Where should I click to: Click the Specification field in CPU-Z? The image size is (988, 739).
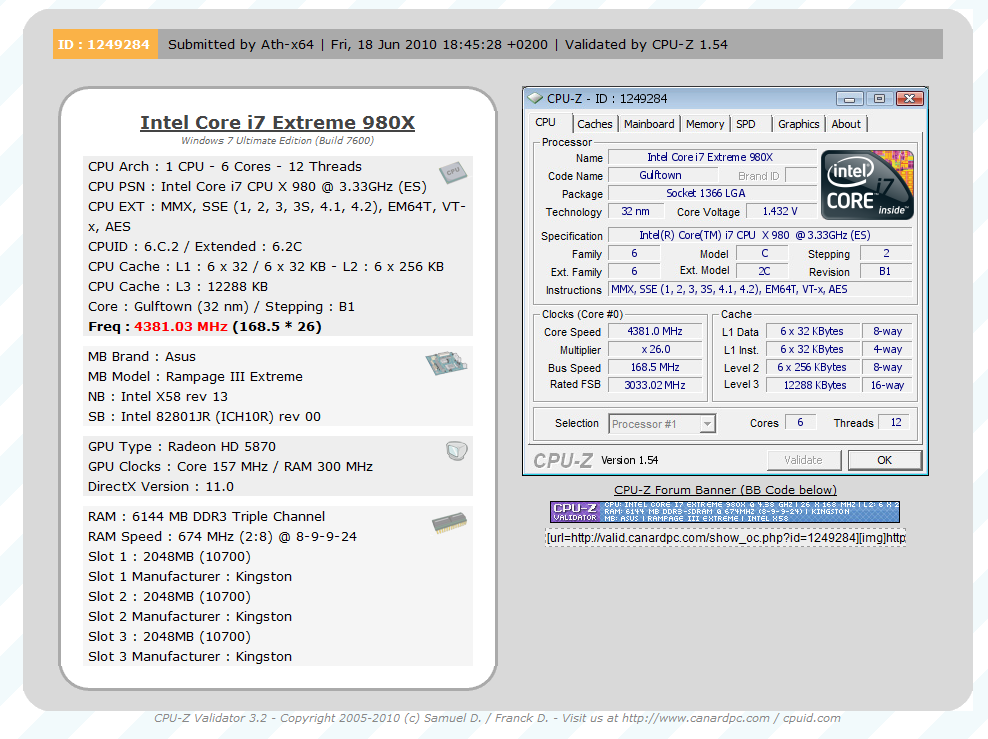click(760, 236)
